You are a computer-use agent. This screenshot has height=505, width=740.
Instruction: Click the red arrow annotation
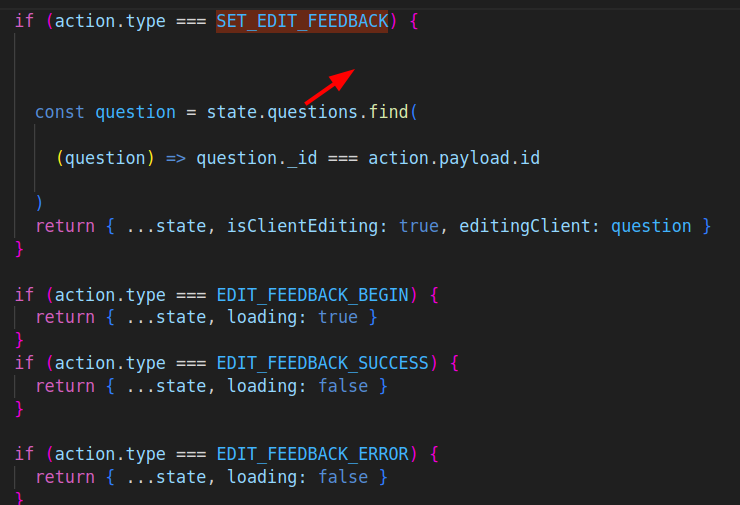tap(330, 86)
